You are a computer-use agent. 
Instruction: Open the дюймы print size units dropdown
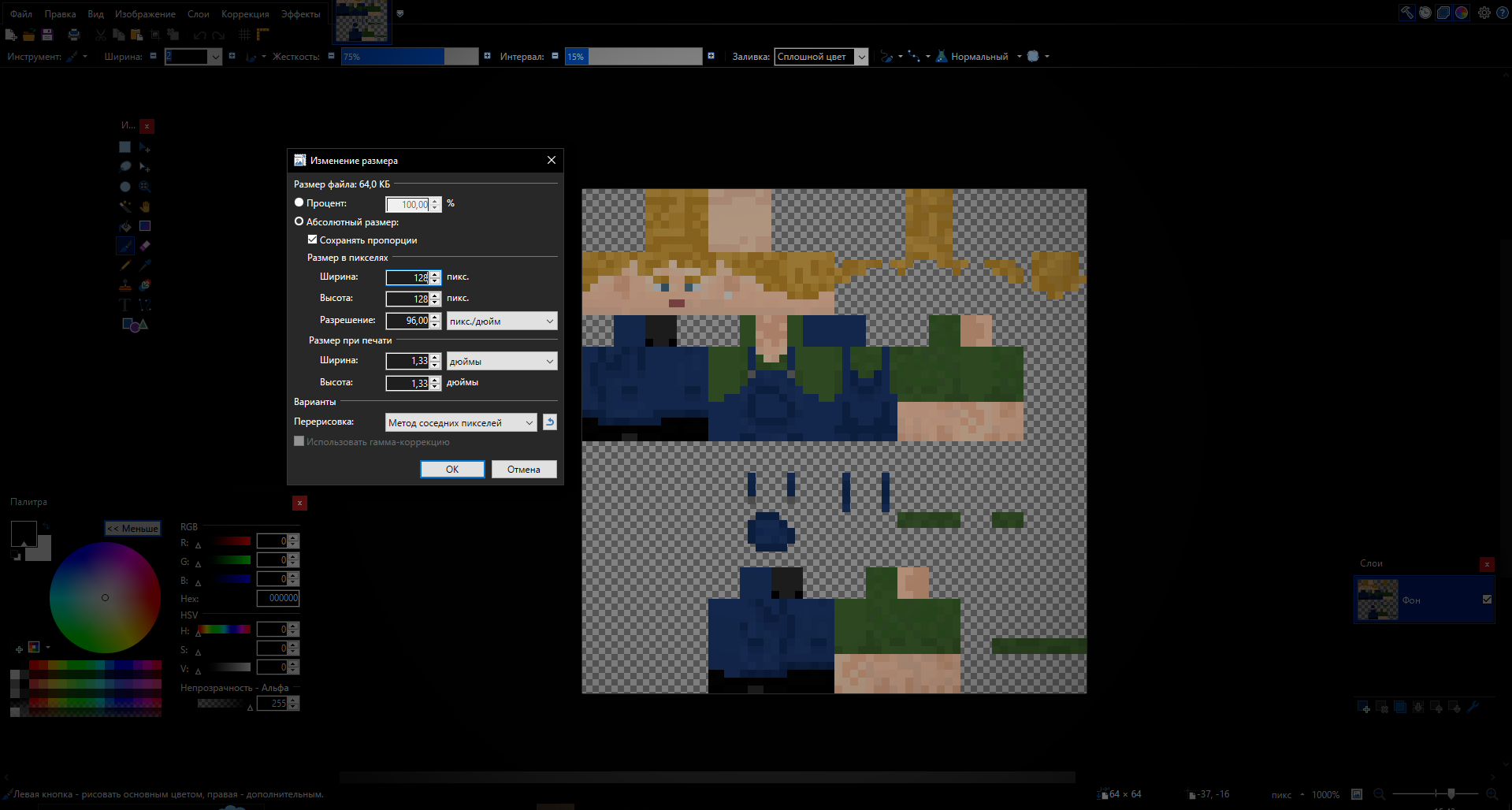click(x=502, y=361)
